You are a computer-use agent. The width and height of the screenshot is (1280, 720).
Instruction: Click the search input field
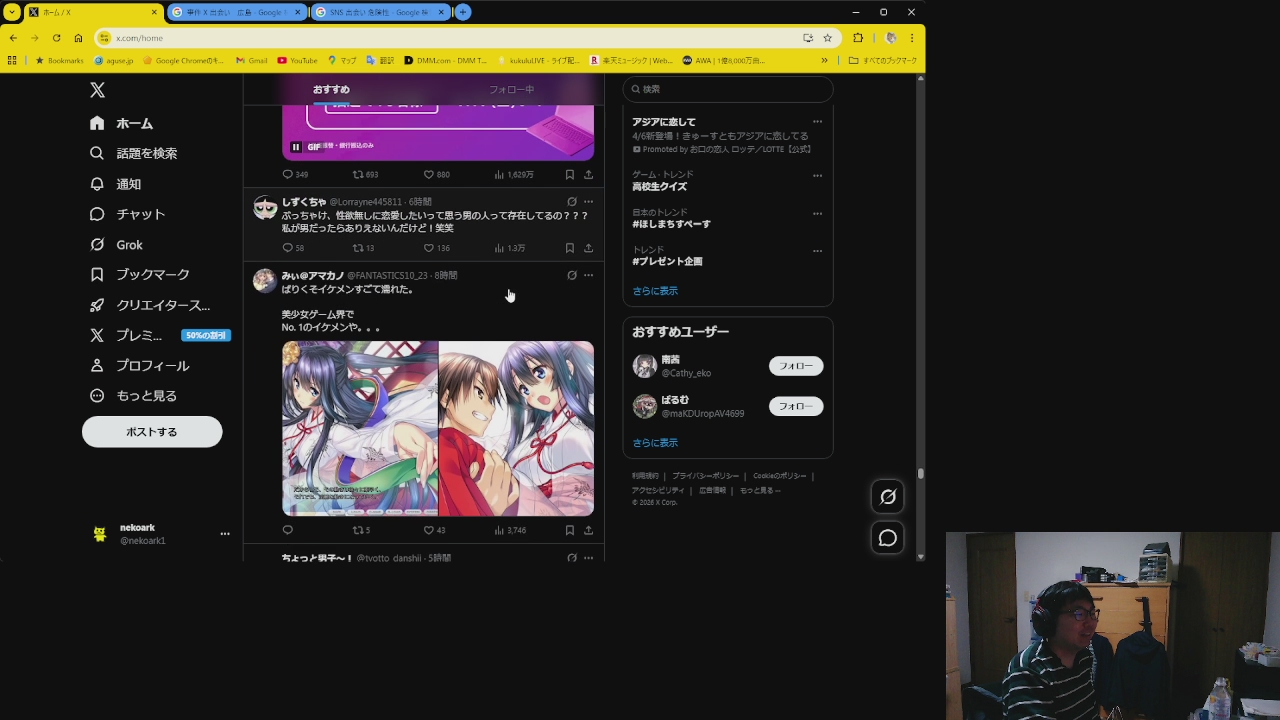tap(730, 89)
